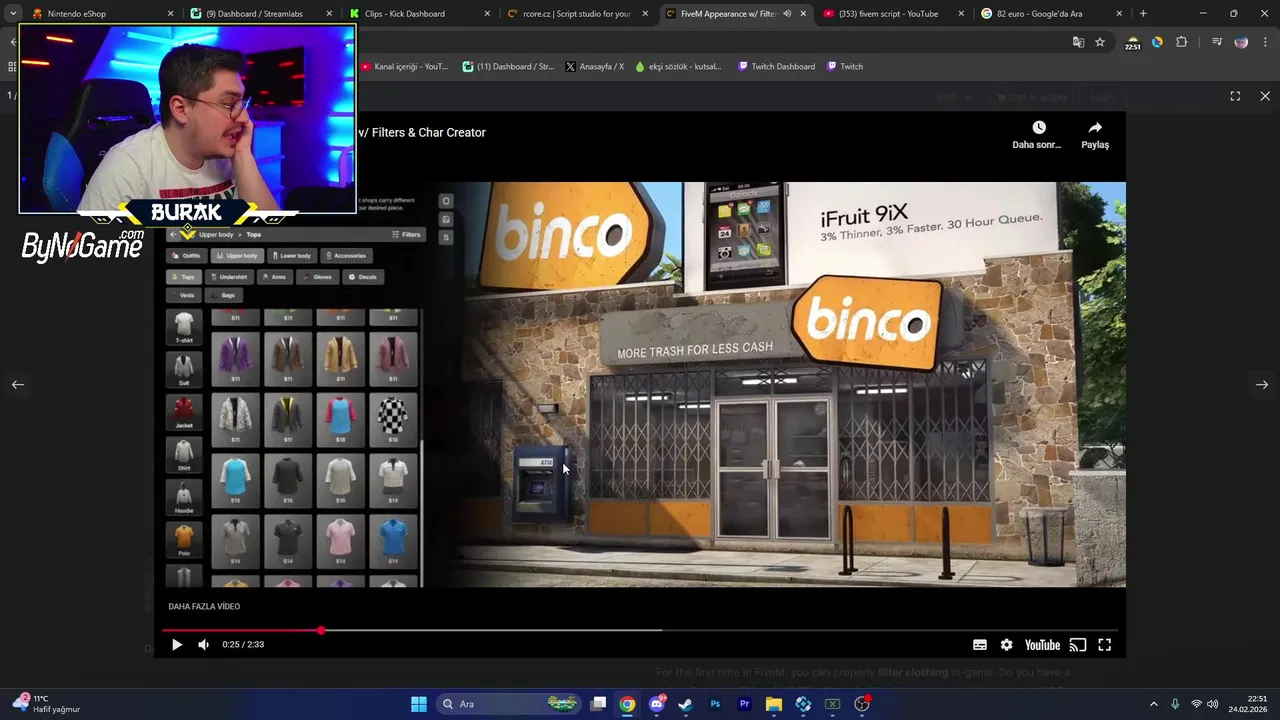This screenshot has width=1280, height=720.
Task: Translate this page icon
Action: click(1078, 42)
